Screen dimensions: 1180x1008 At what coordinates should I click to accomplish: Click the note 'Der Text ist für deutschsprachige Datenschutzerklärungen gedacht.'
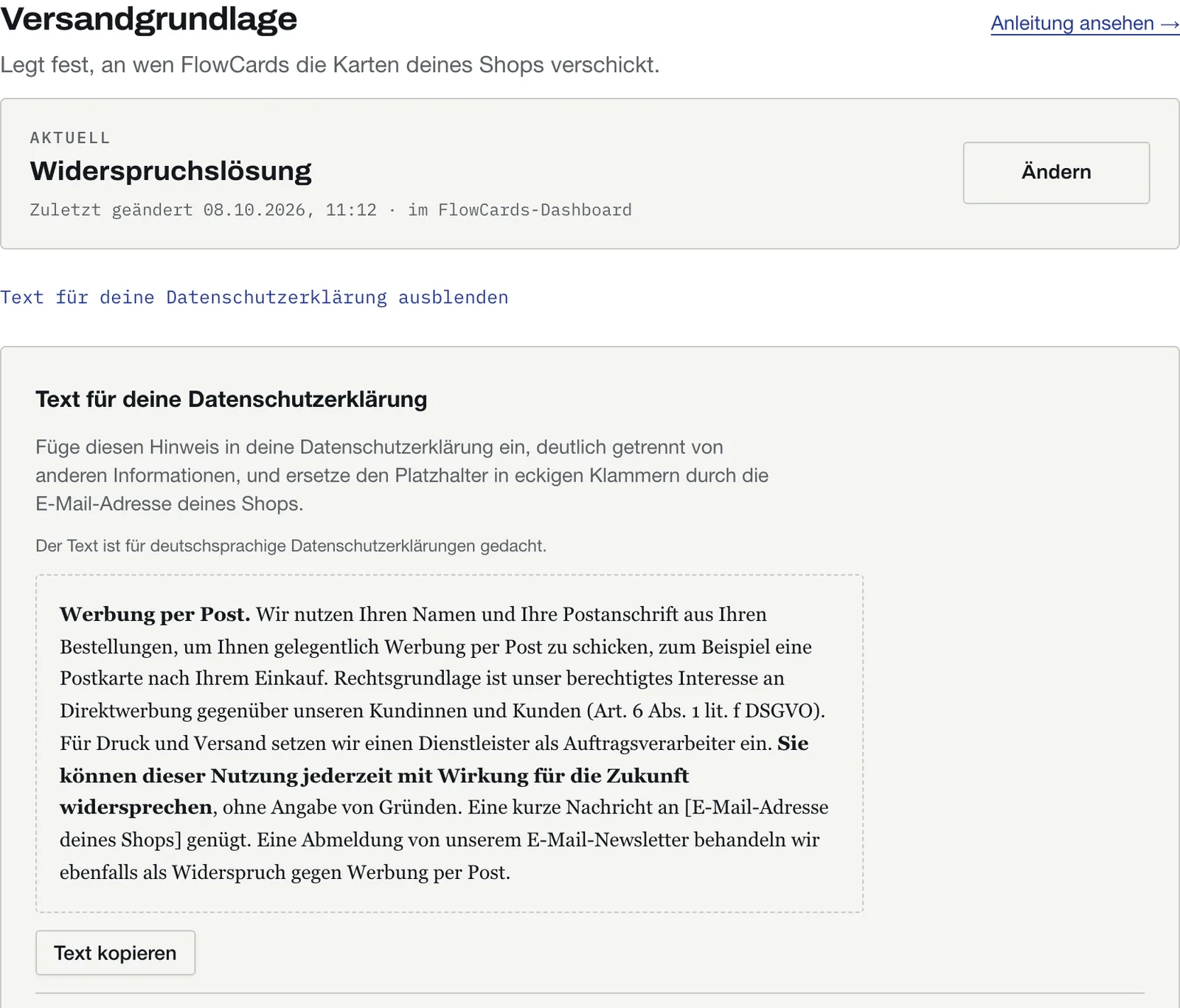tap(291, 546)
